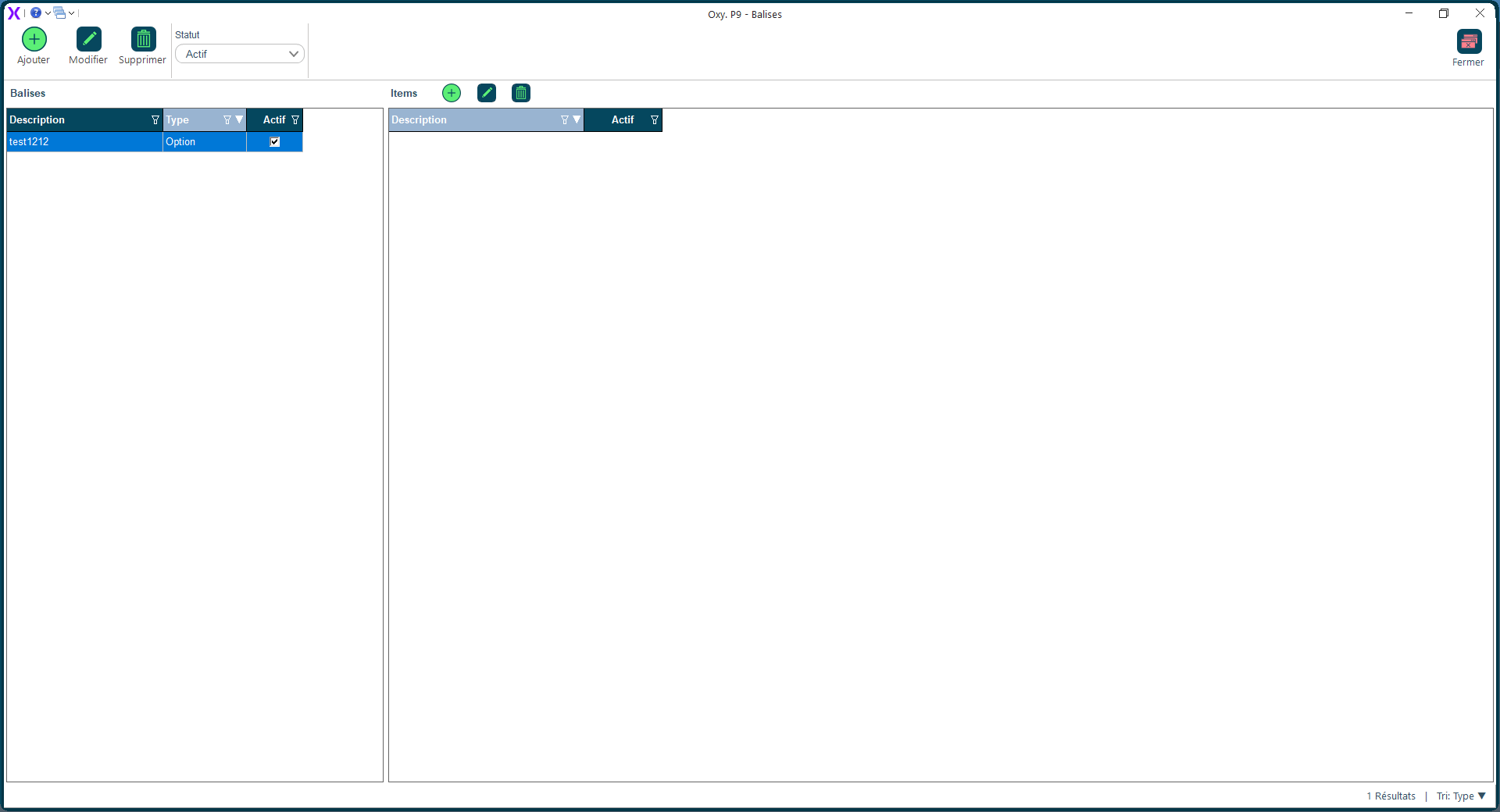Toggle Actif checkbox for test1212

275,141
